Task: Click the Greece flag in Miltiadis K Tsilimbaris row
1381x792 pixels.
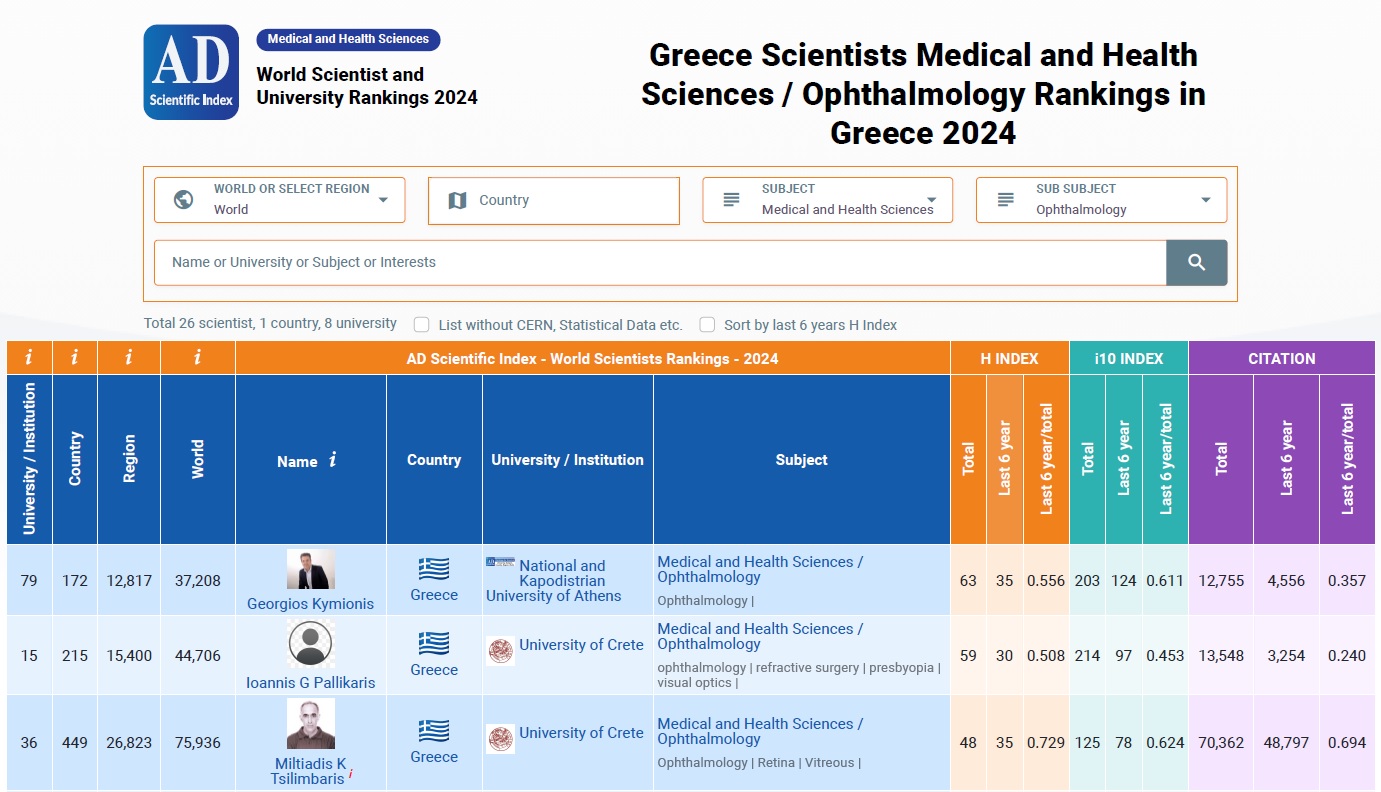Action: point(434,731)
